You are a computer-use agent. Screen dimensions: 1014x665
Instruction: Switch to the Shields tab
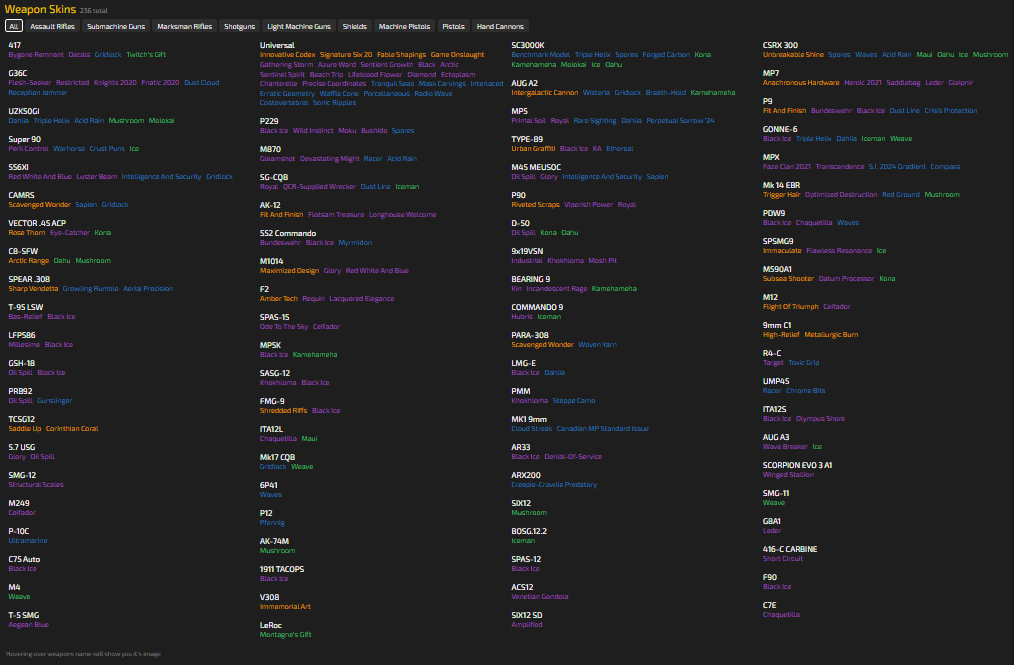355,26
